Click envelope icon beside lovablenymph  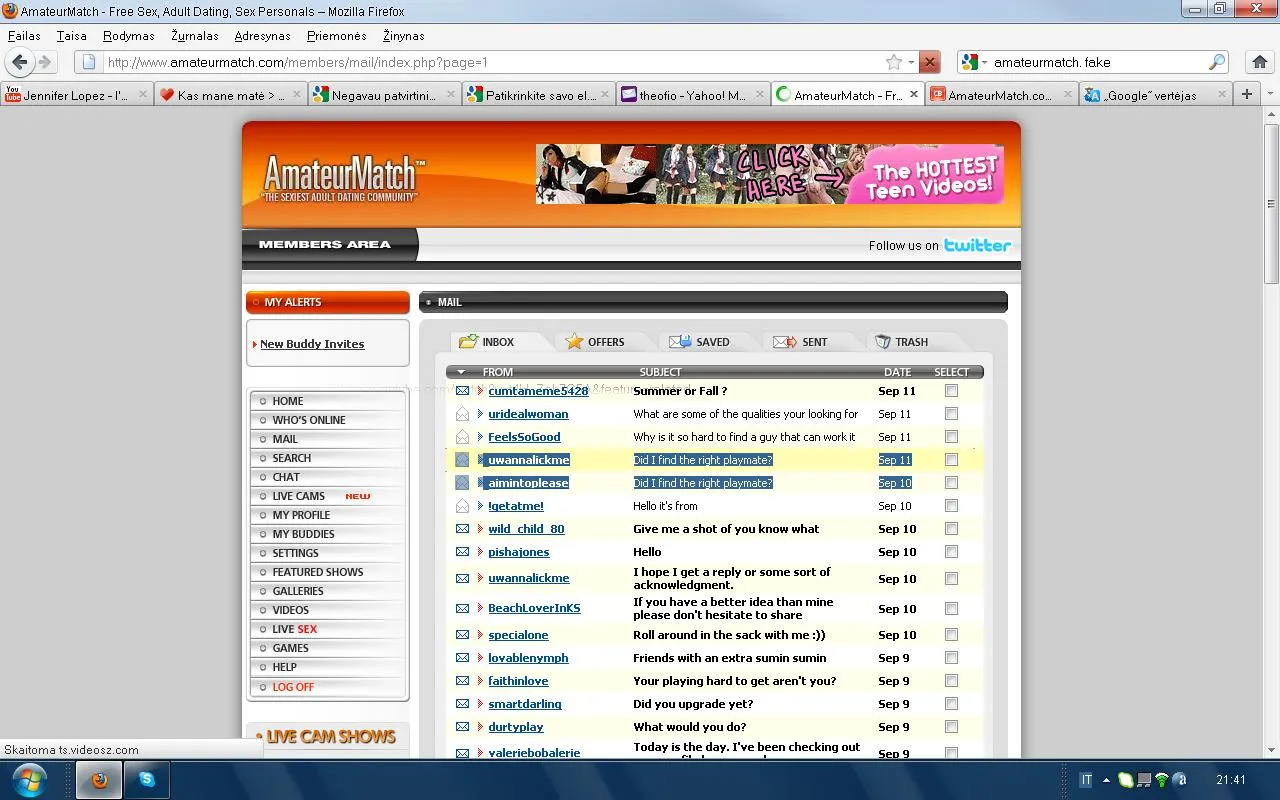(x=463, y=658)
